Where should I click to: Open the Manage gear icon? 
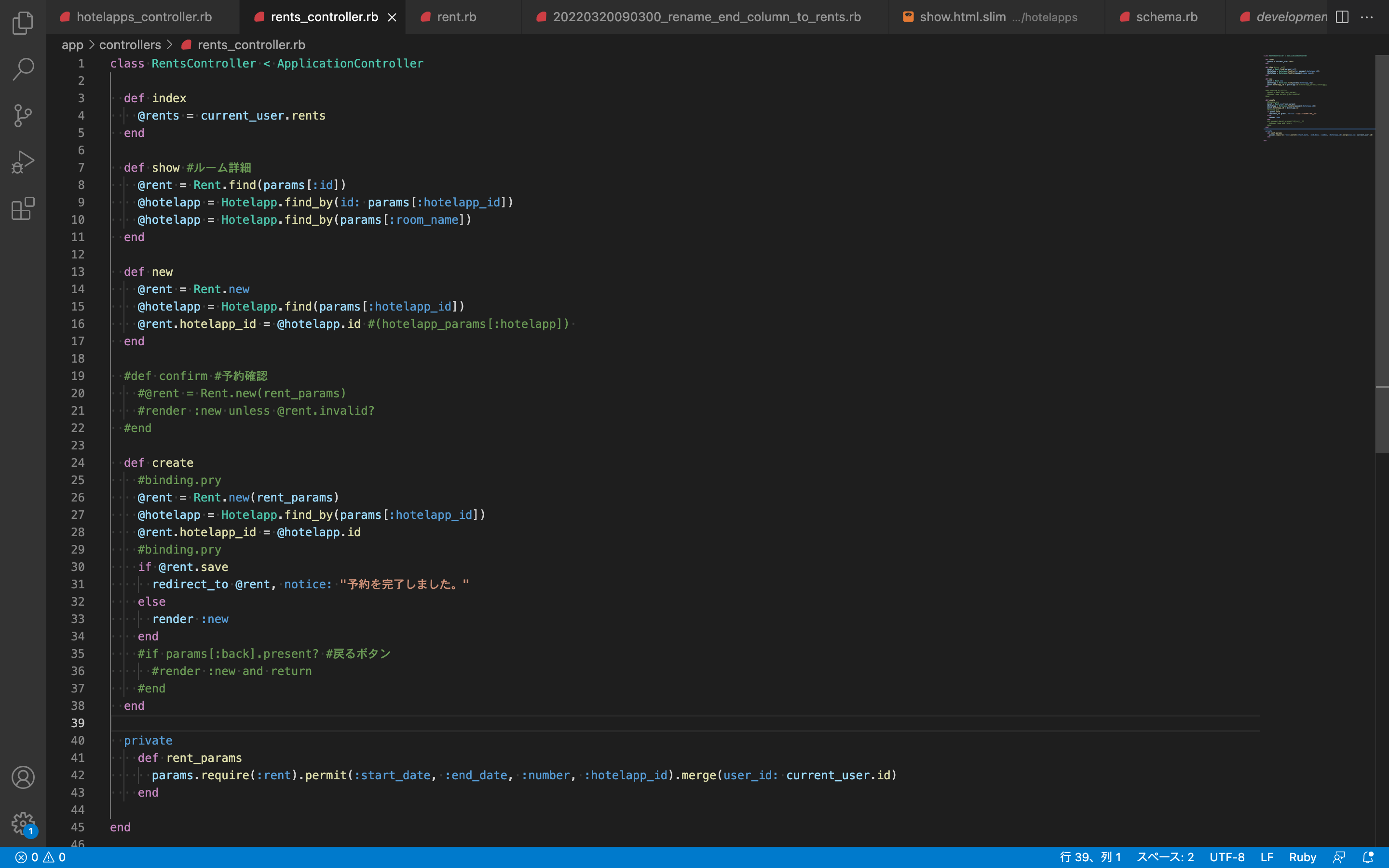pos(23,823)
